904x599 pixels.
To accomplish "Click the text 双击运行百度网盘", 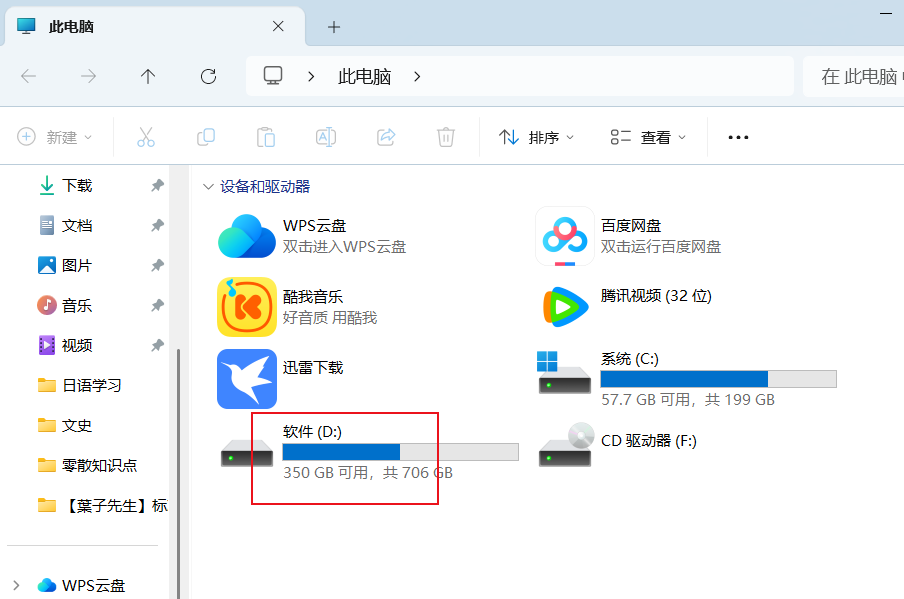I will (x=661, y=247).
